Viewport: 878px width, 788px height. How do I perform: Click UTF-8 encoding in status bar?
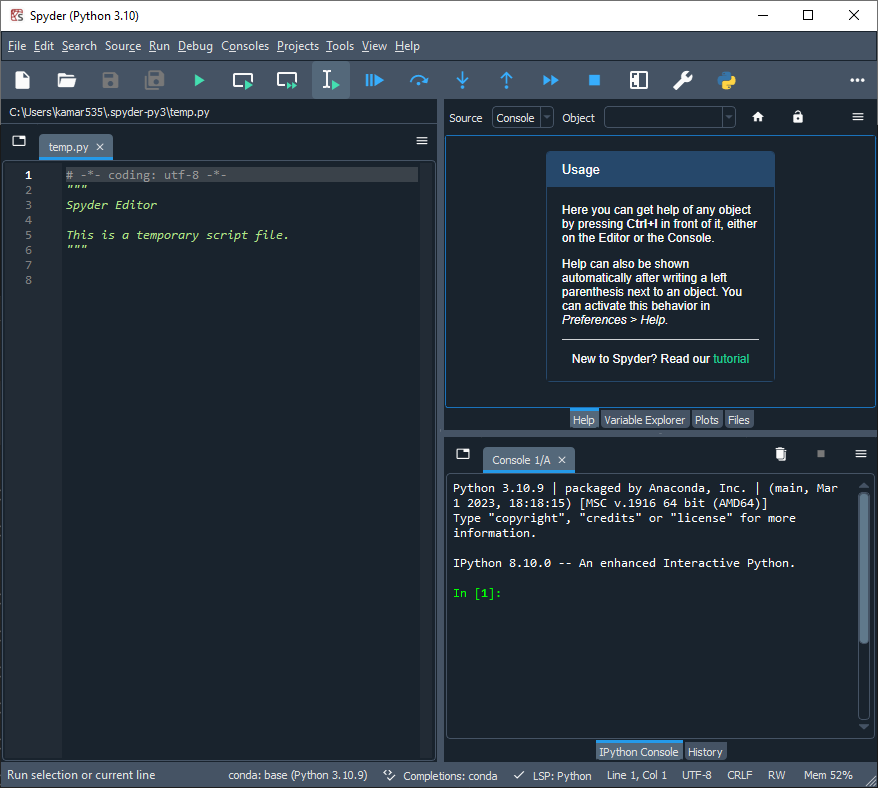coord(697,775)
